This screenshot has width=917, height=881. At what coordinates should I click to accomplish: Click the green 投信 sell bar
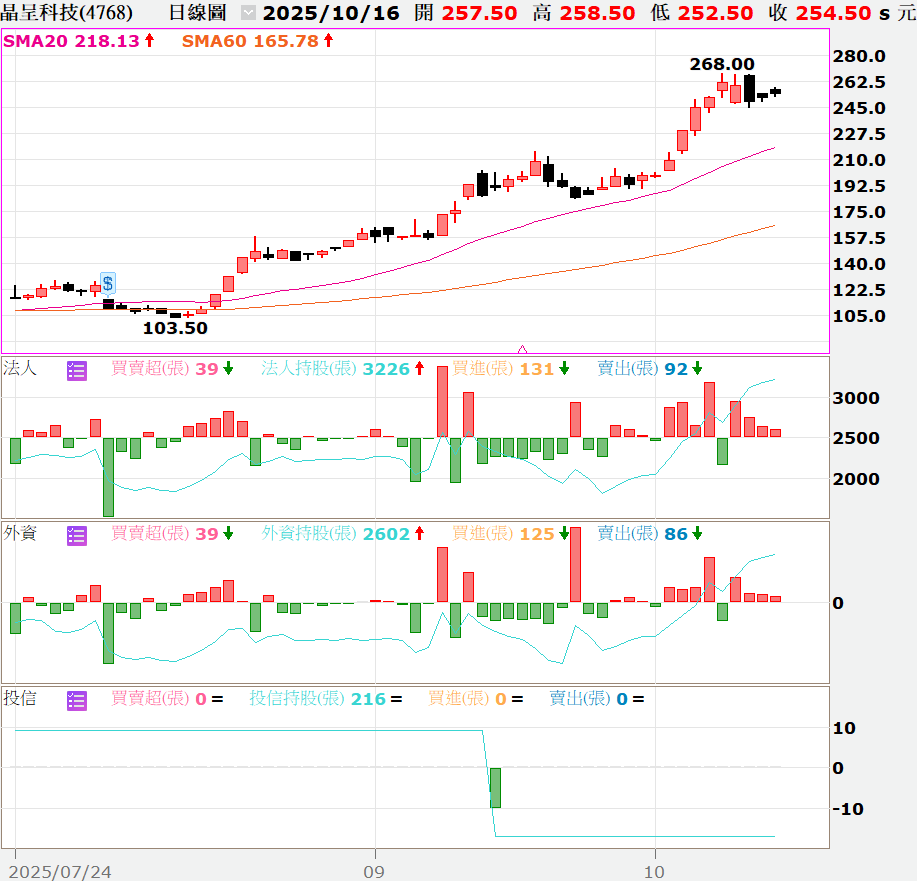[495, 788]
